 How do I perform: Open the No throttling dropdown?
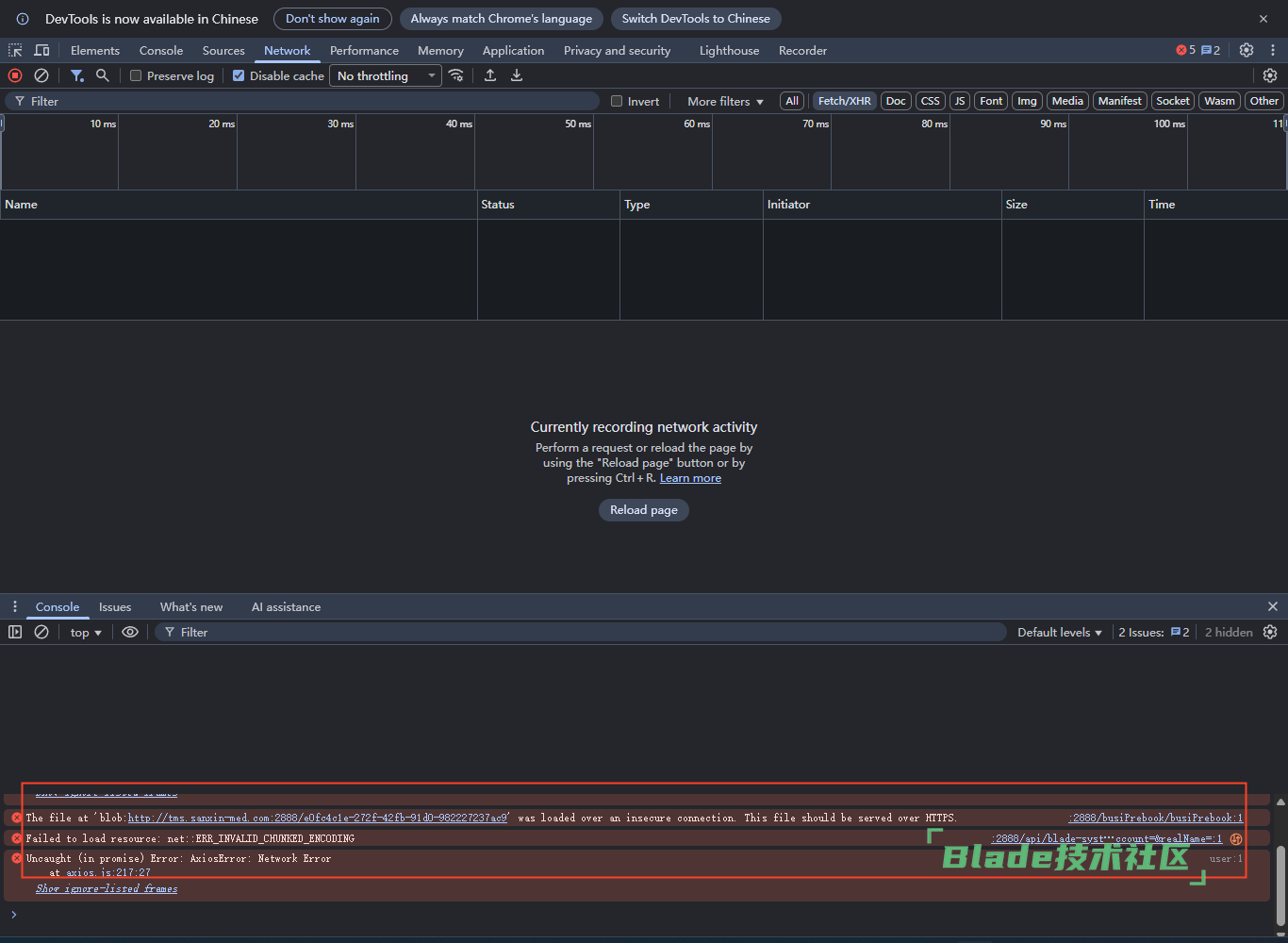tap(385, 75)
